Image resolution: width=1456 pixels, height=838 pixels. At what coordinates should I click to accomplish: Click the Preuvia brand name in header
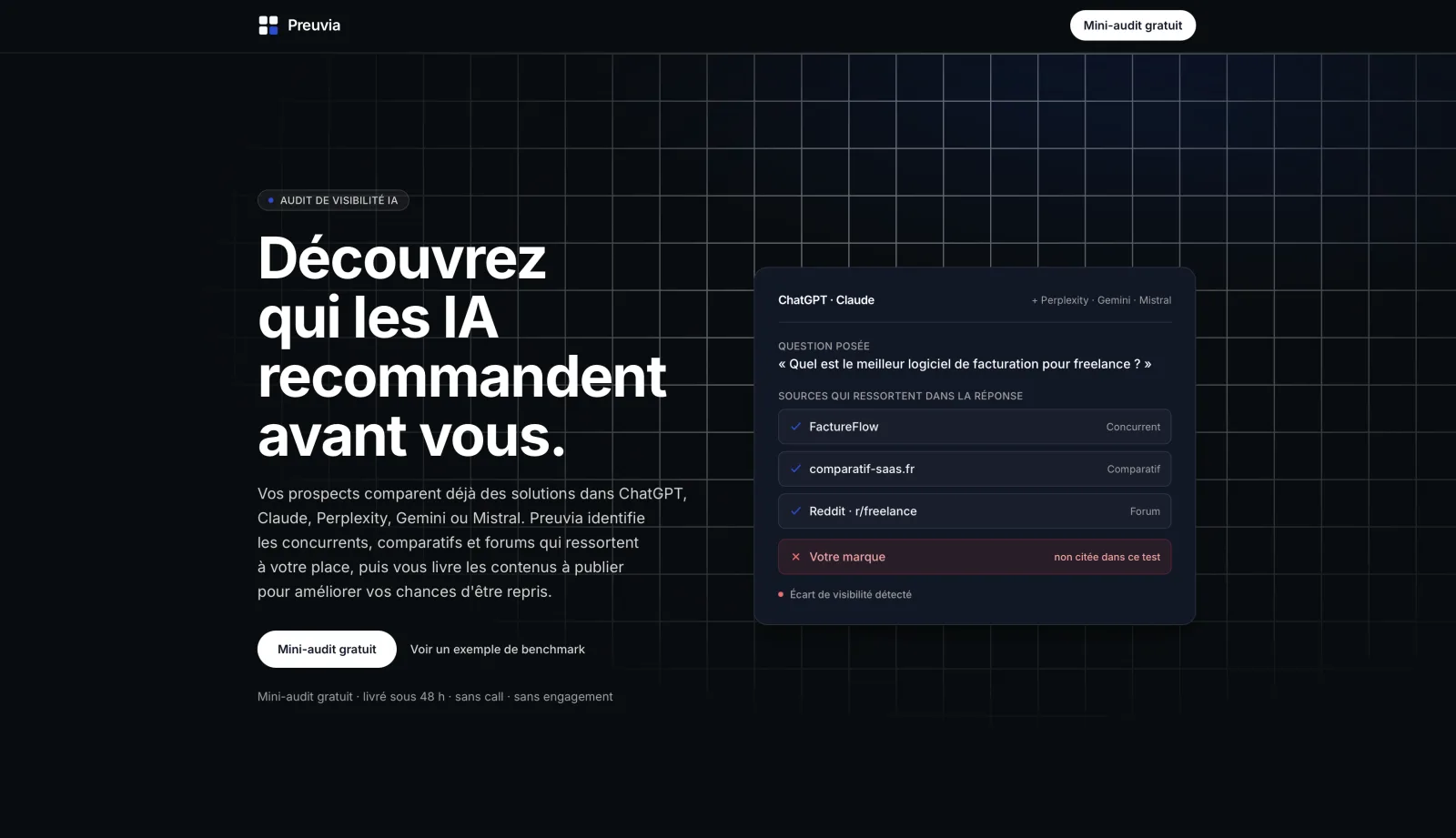(x=314, y=25)
